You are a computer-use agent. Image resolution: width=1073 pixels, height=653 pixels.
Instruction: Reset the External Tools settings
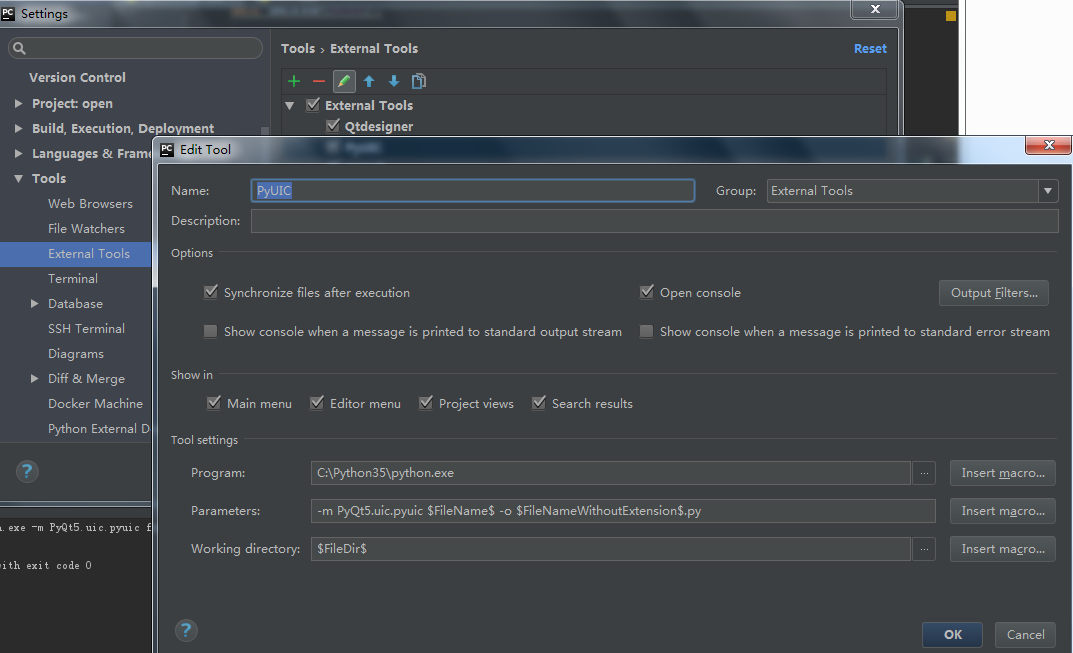(x=870, y=49)
